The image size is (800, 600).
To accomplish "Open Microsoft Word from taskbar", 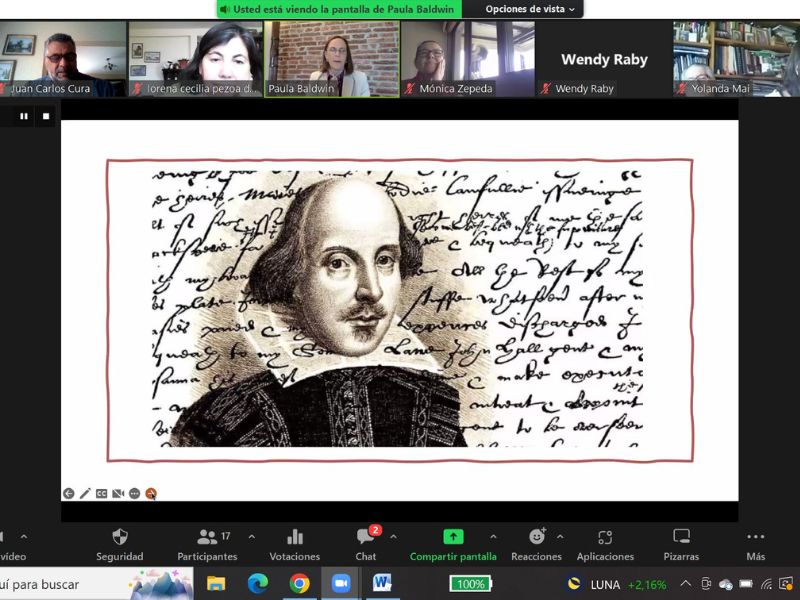I will point(383,583).
